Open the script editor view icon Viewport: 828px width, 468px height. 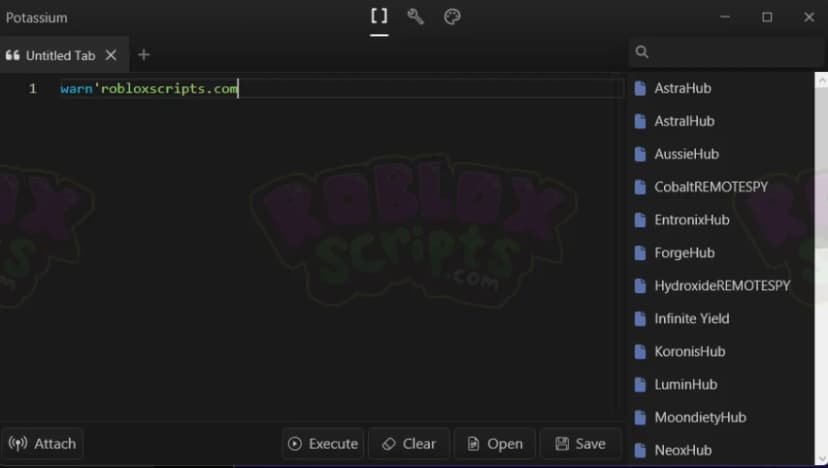(x=379, y=16)
